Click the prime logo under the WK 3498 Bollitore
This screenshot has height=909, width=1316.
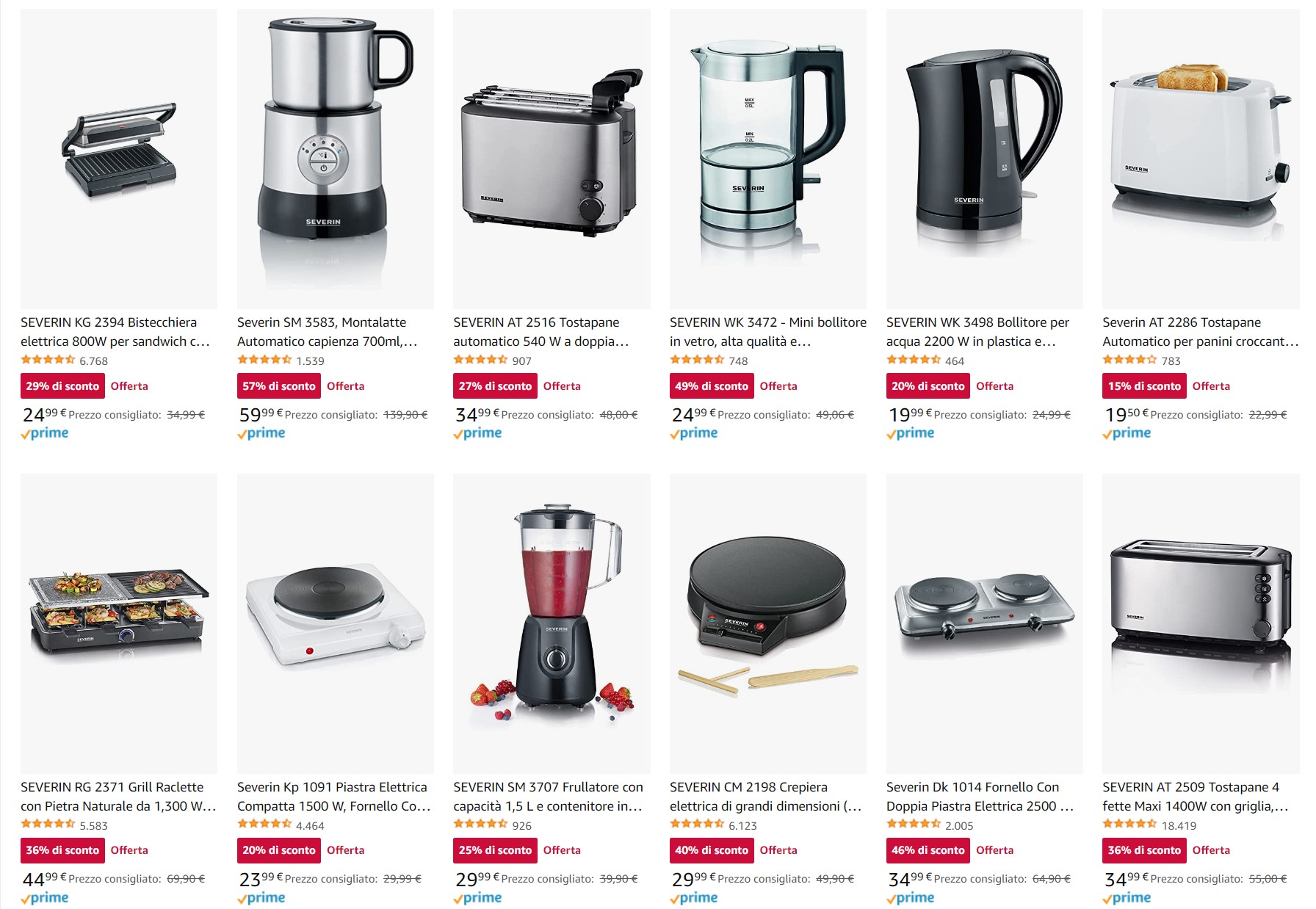coord(911,433)
